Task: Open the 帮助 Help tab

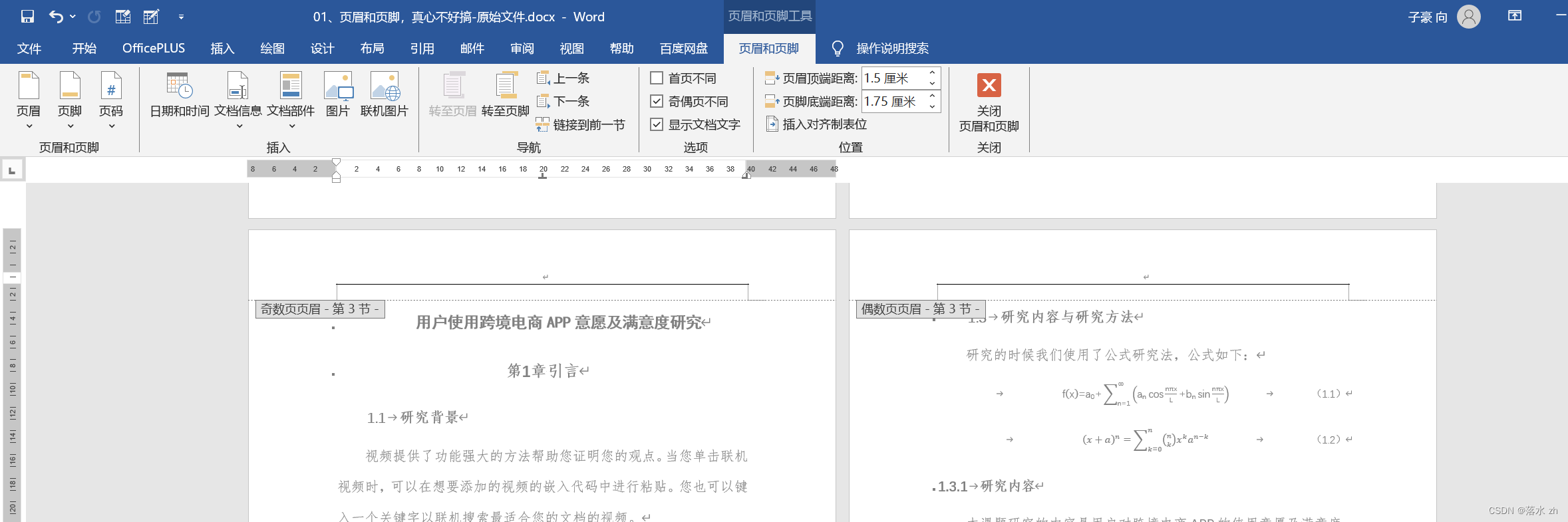Action: click(622, 49)
